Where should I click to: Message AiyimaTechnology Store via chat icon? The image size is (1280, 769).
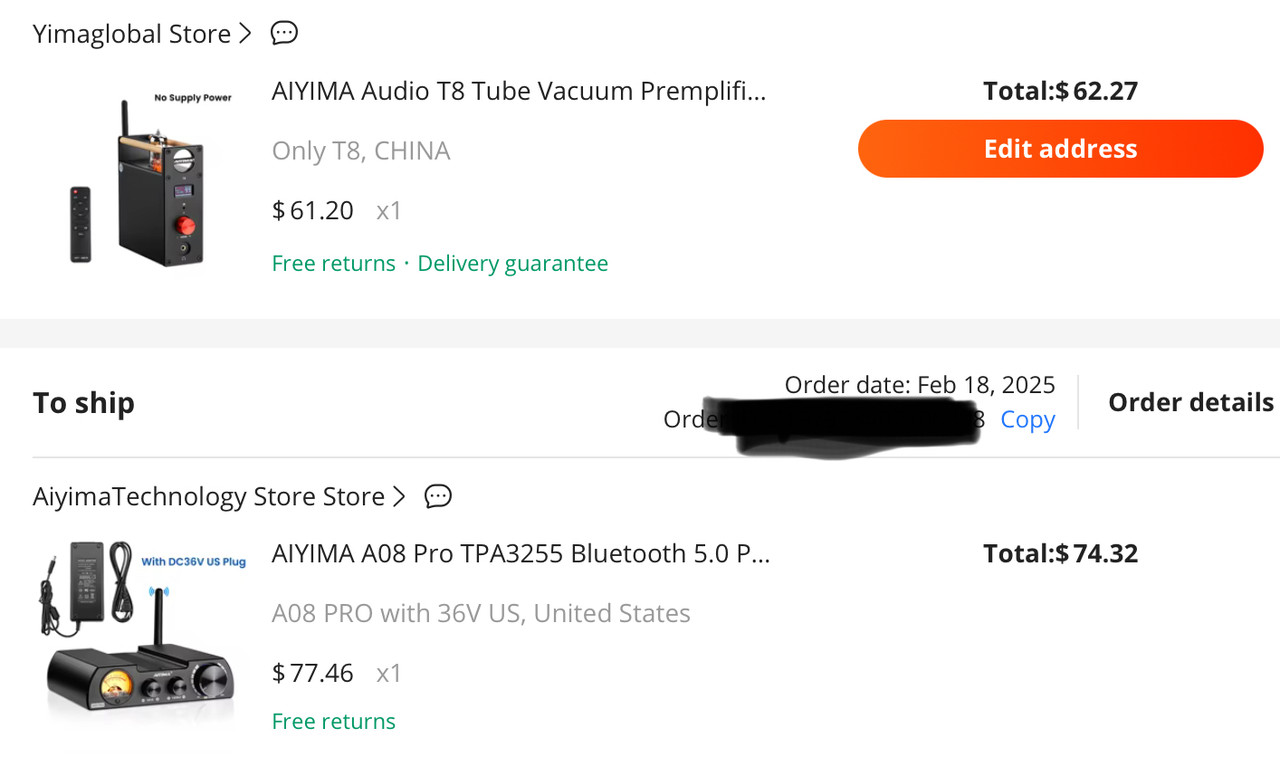pyautogui.click(x=438, y=496)
